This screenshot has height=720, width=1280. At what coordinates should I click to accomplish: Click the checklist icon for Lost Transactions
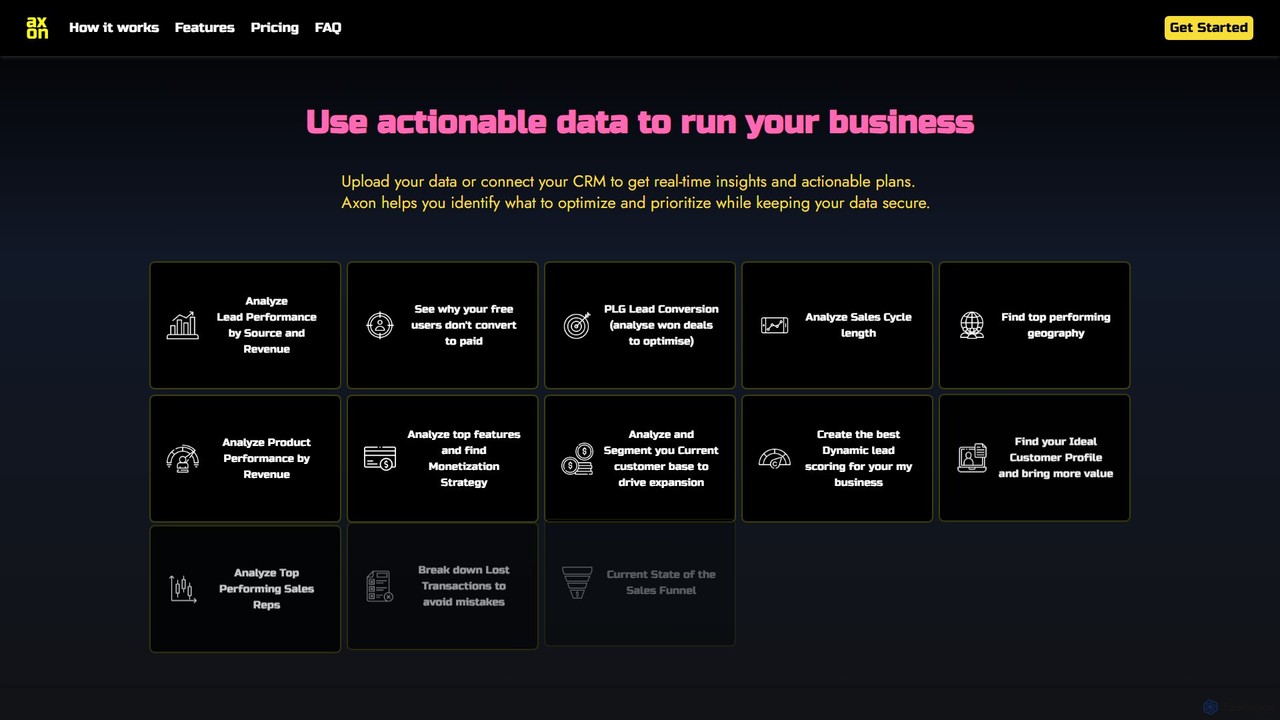tap(380, 586)
